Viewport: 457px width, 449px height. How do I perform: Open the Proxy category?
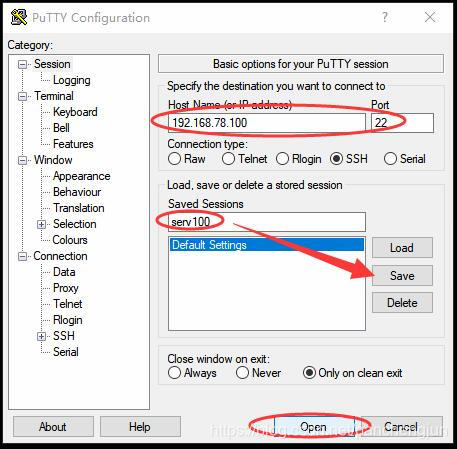(66, 288)
